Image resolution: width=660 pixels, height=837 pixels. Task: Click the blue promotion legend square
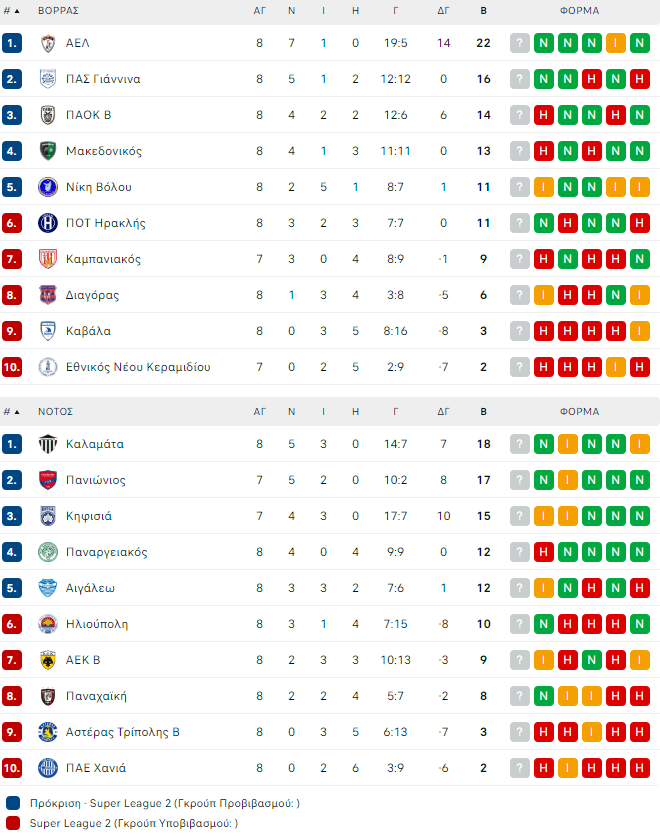point(13,803)
